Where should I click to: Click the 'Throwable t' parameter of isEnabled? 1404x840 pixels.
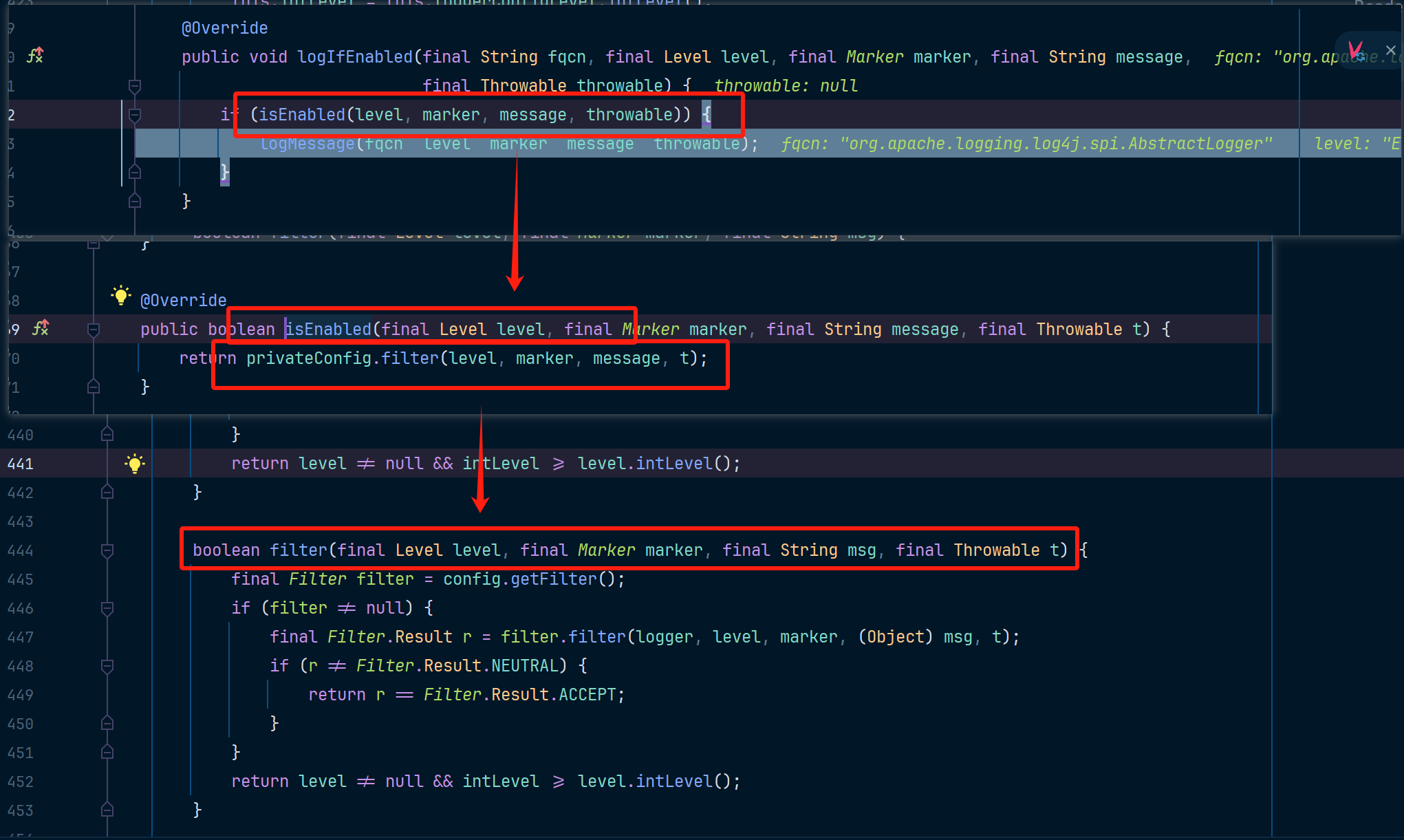click(1088, 330)
